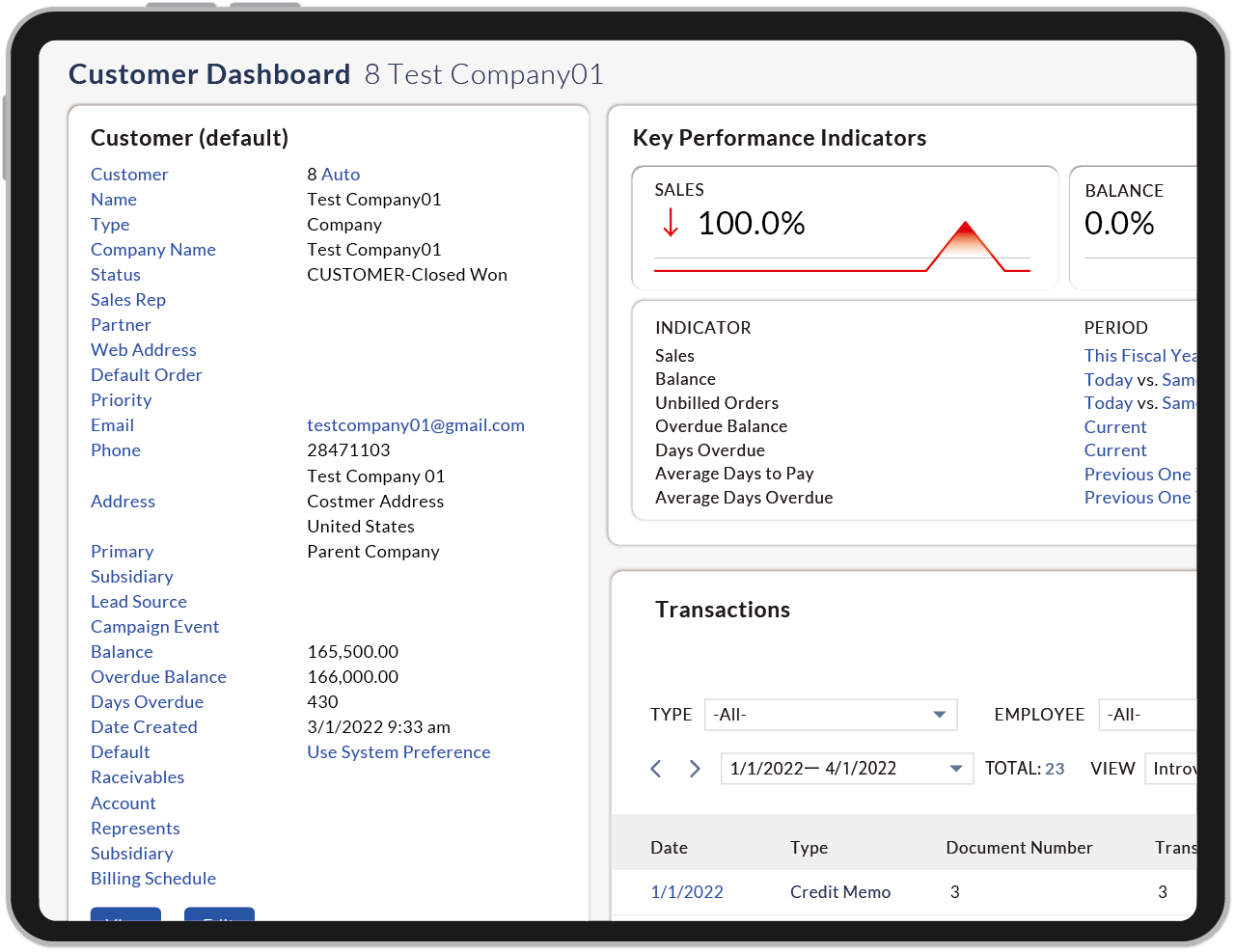This screenshot has width=1235, height=952.
Task: Click the Auto customer link
Action: click(x=341, y=175)
